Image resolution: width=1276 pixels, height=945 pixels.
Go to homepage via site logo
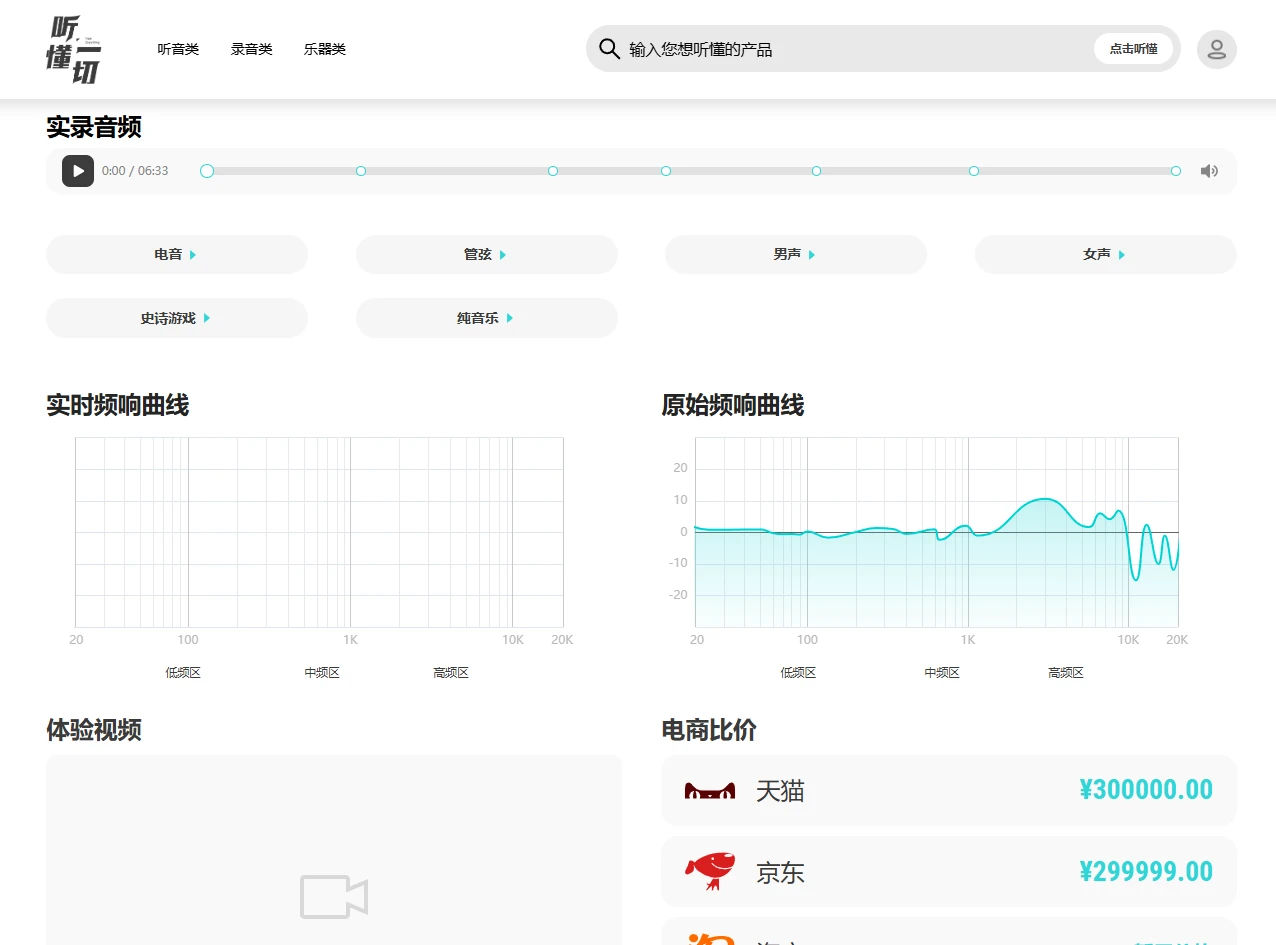[x=75, y=49]
